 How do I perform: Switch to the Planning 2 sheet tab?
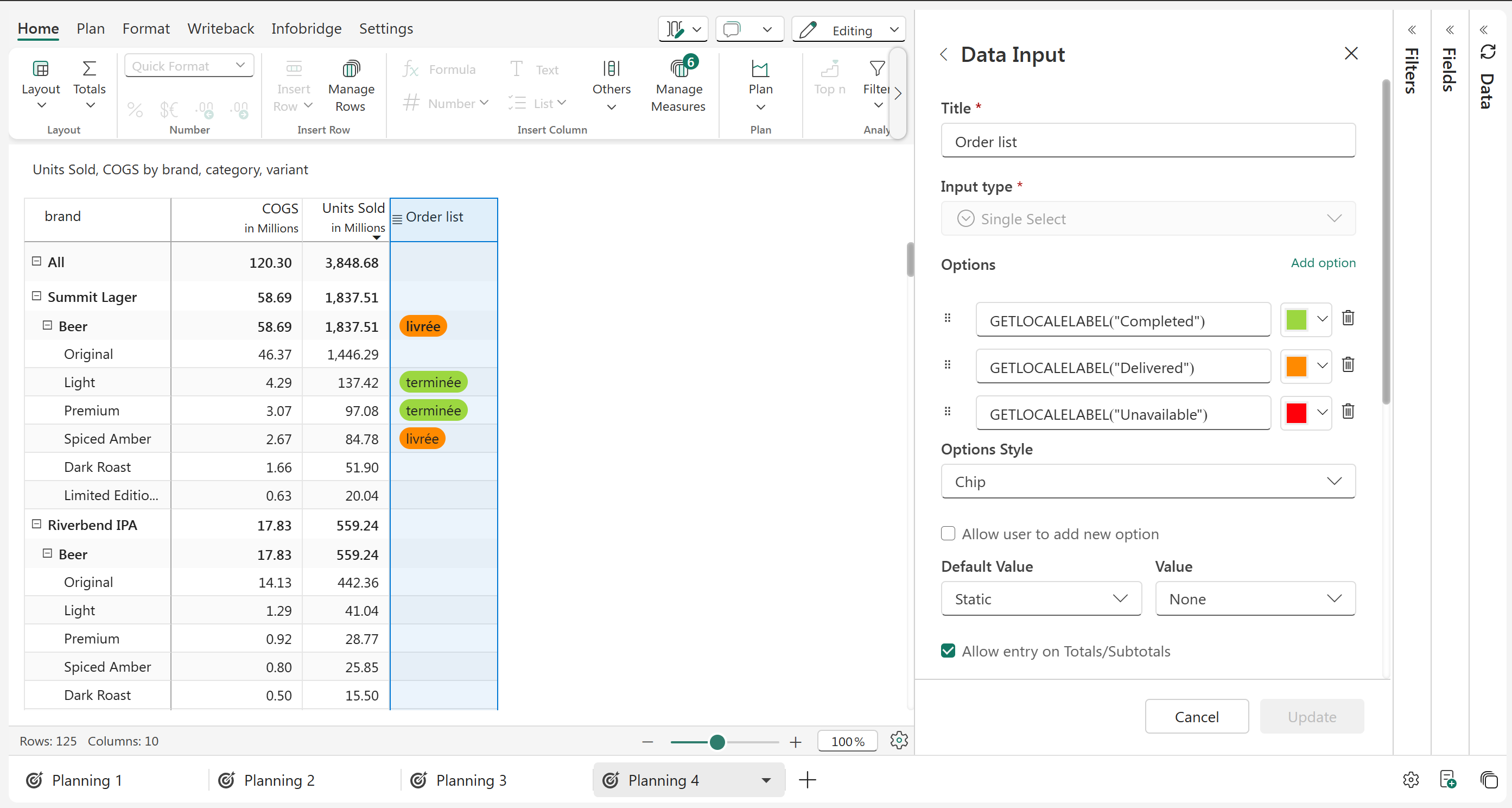(x=279, y=780)
